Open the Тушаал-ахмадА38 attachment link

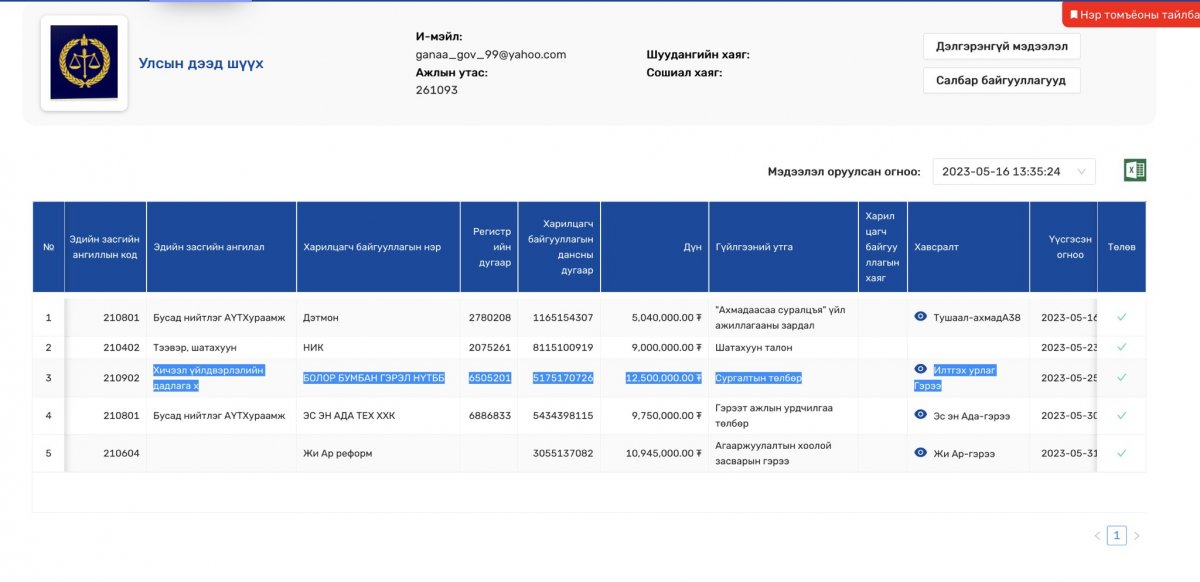tap(976, 318)
